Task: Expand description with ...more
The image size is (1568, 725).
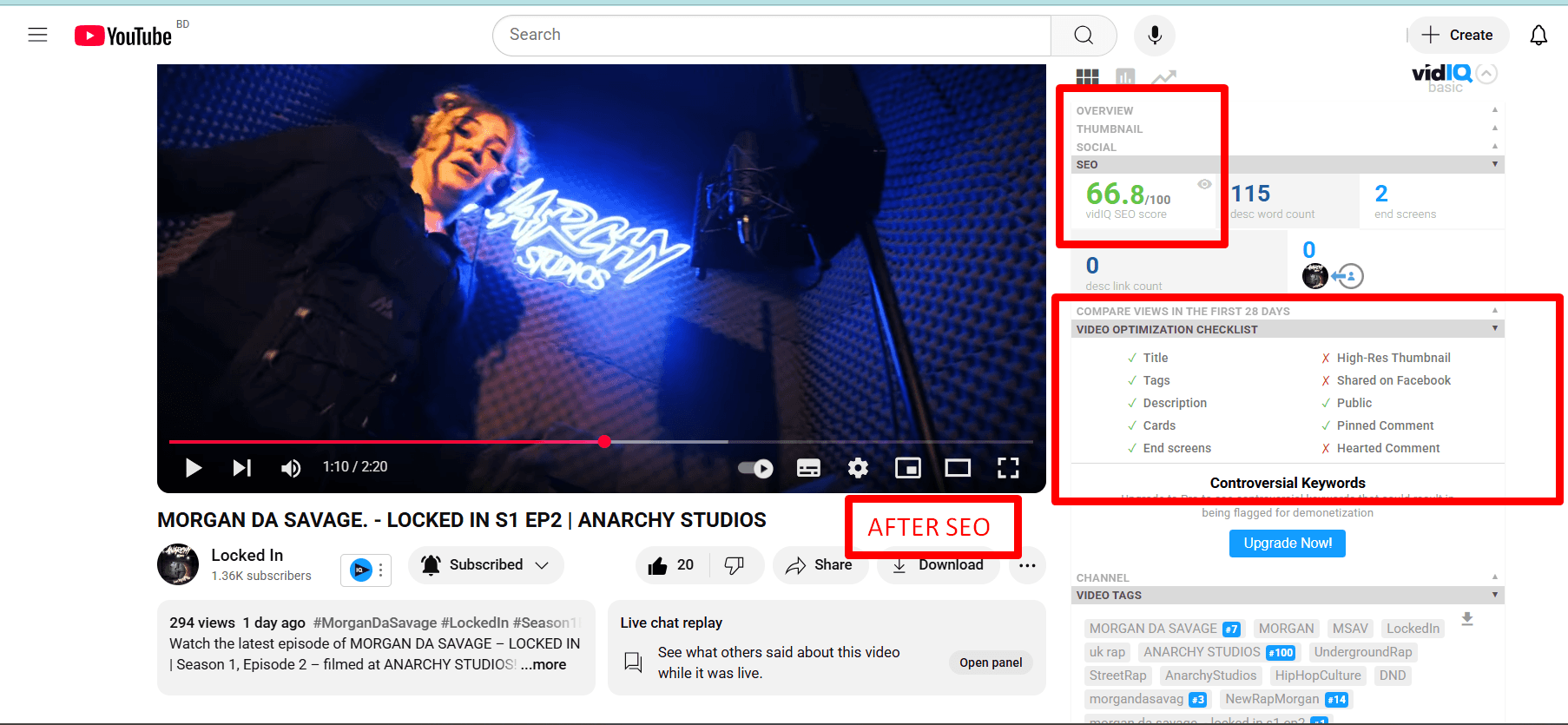Action: coord(544,664)
